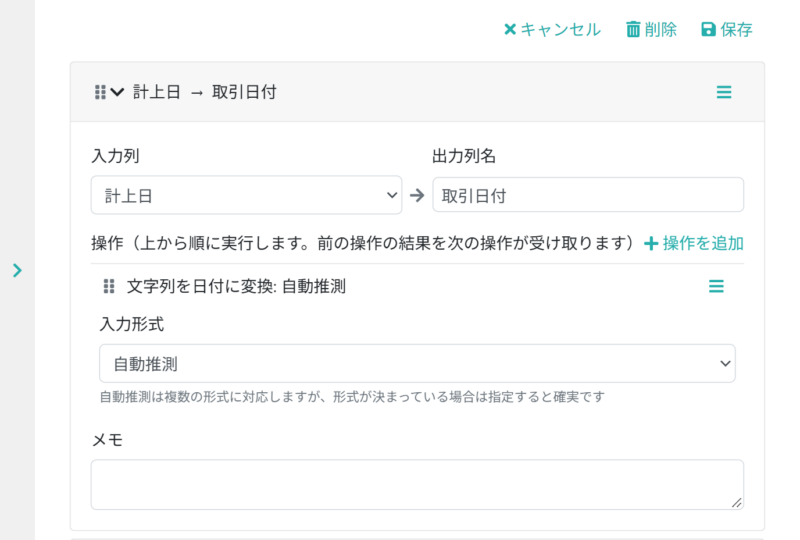Image resolution: width=800 pixels, height=540 pixels.
Task: Click the 入力形式 label
Action: coord(132,324)
